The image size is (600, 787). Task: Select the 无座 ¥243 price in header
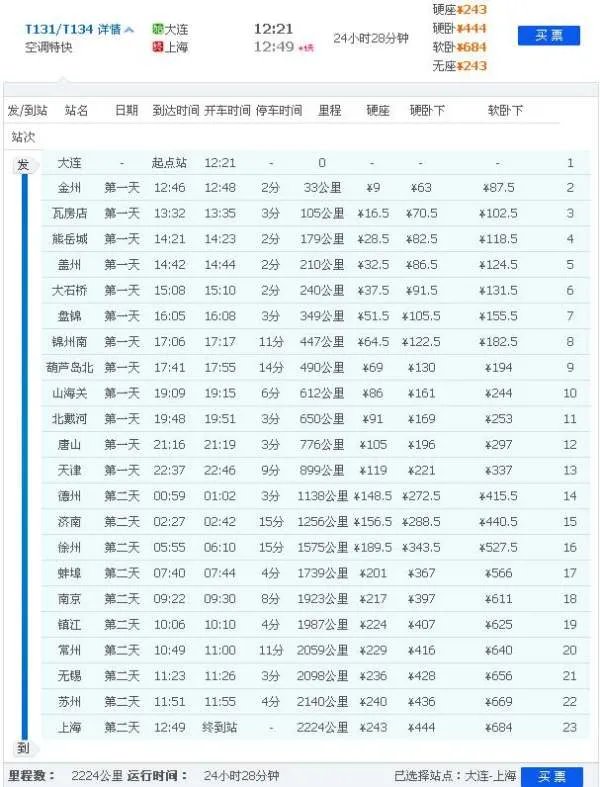pos(459,66)
